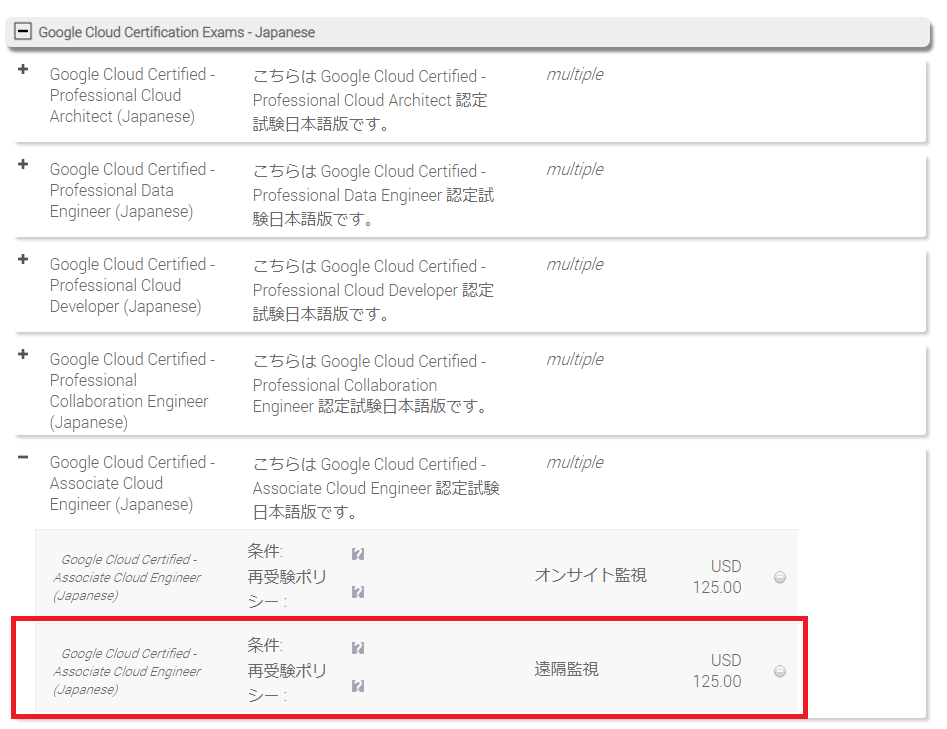Click the Data Engineer 認定試験日本語版 description
Image resolution: width=947 pixels, height=729 pixels.
[x=373, y=195]
